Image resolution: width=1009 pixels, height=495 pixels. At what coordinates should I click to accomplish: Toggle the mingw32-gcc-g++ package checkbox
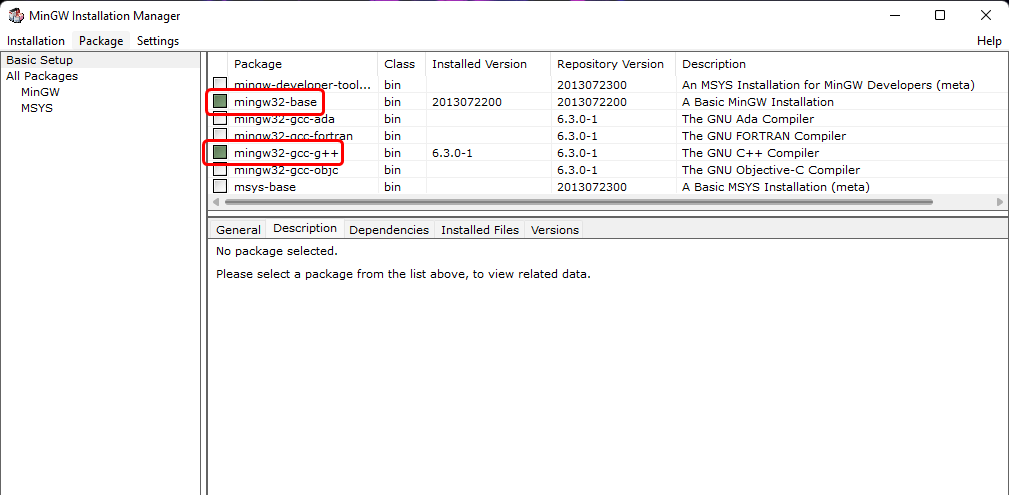tap(220, 153)
